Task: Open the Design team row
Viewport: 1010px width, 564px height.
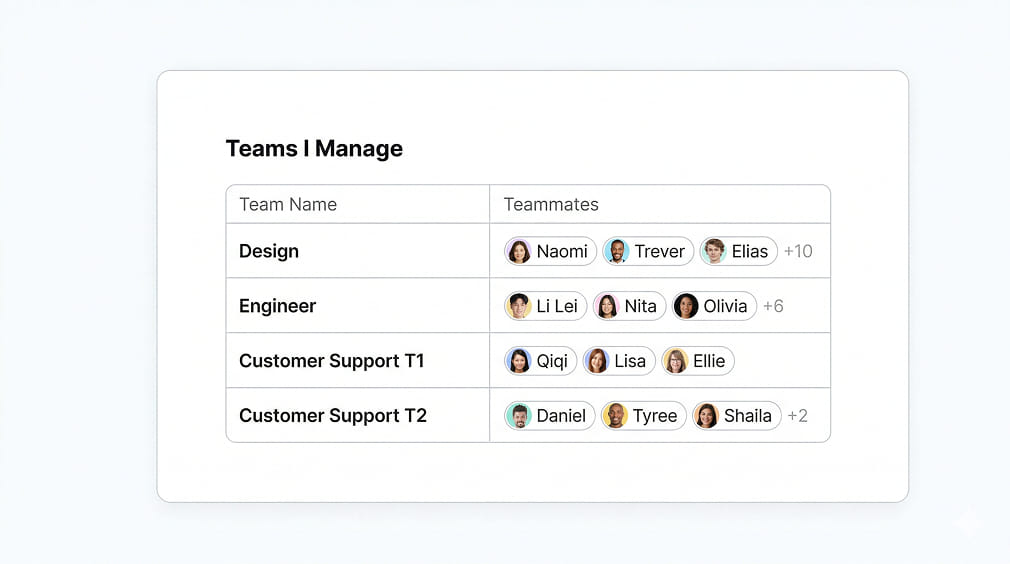Action: click(x=269, y=251)
